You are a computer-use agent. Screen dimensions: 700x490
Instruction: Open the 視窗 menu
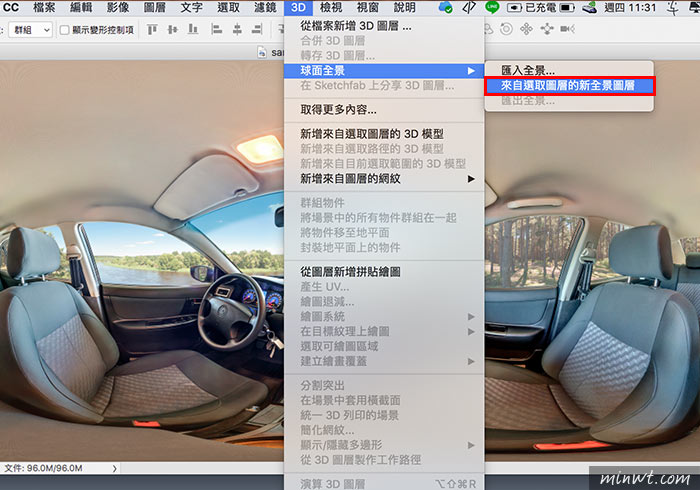[x=368, y=8]
